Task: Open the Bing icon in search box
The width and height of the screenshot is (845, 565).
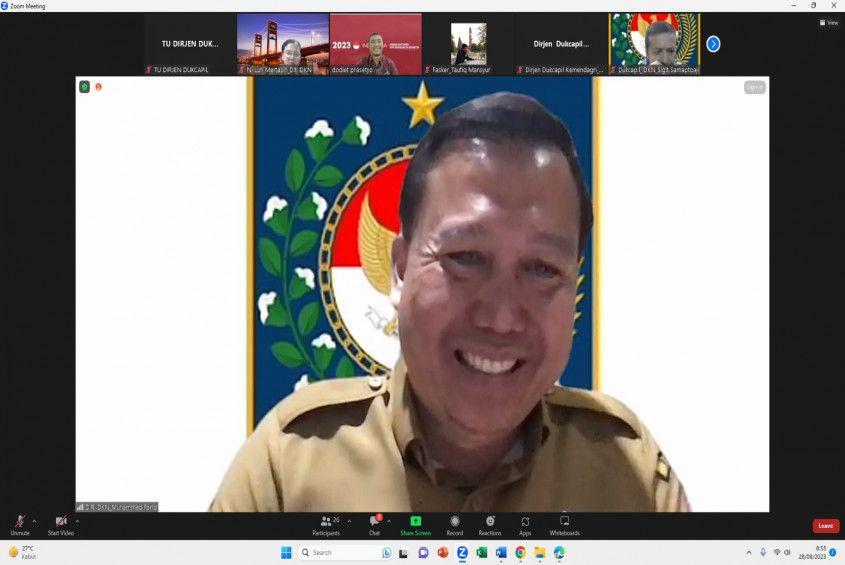Action: tap(386, 553)
